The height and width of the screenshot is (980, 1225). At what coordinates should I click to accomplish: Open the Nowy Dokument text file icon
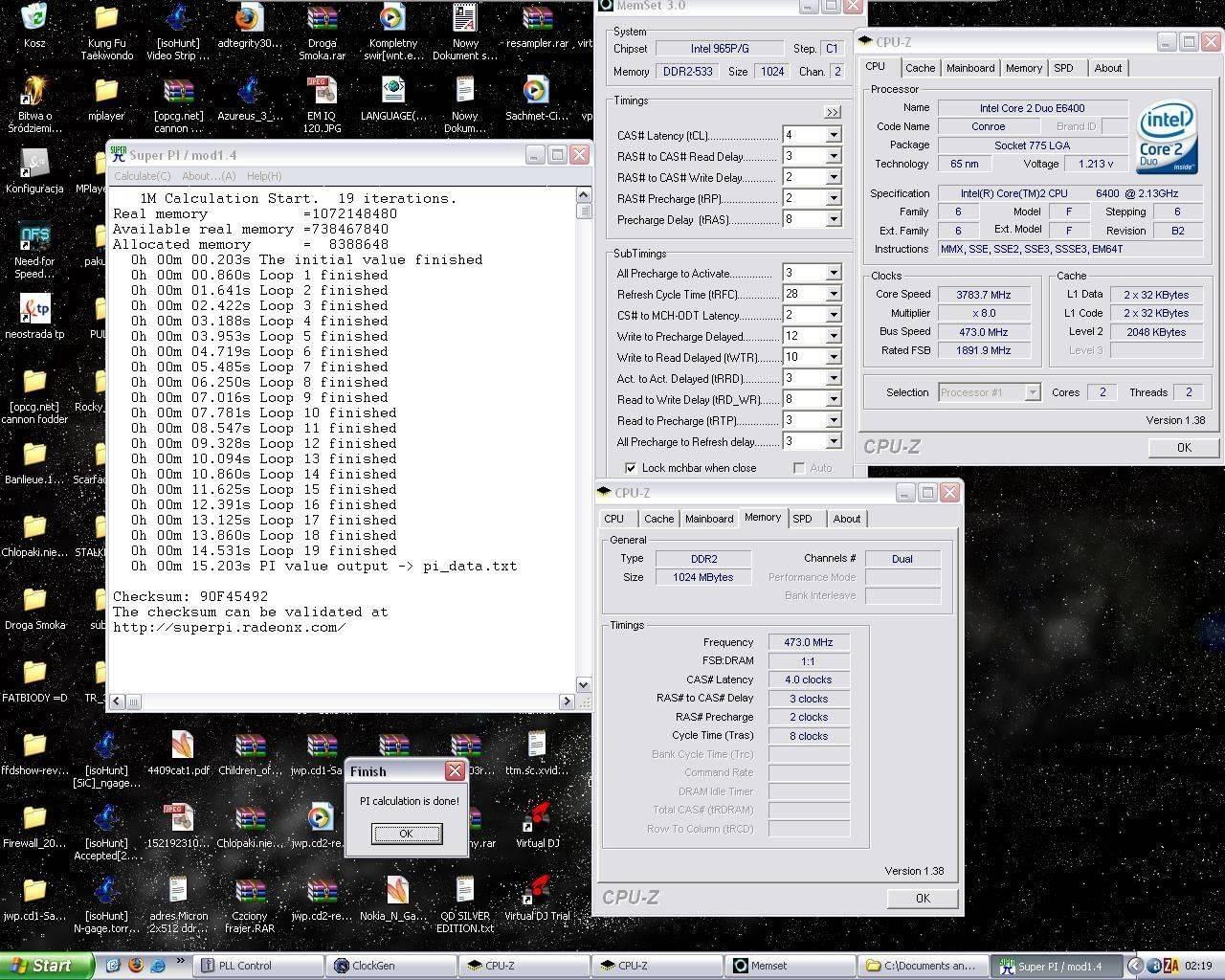click(465, 17)
